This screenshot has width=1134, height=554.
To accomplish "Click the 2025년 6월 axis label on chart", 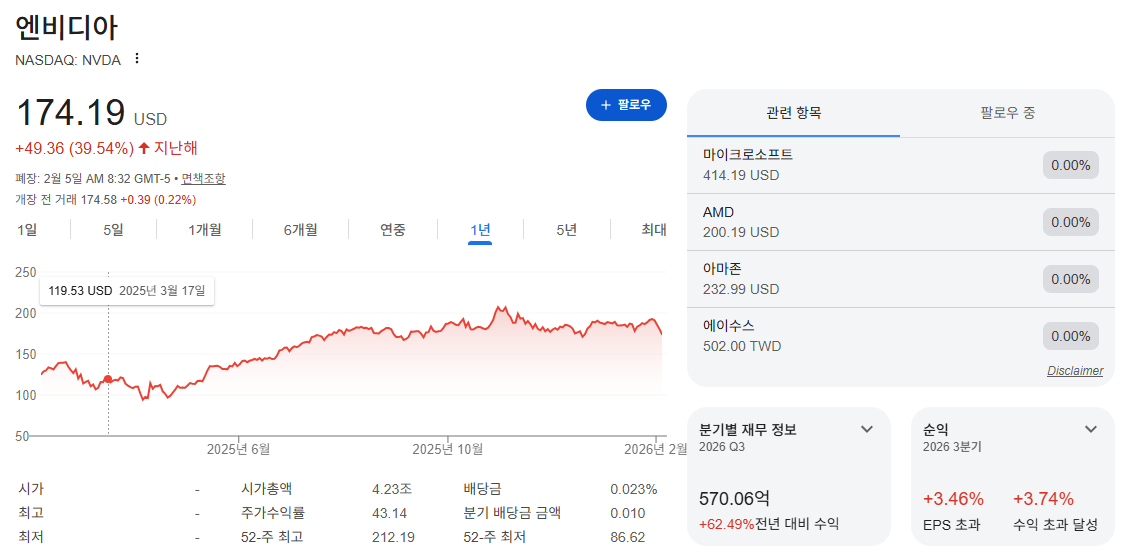I will (x=239, y=448).
